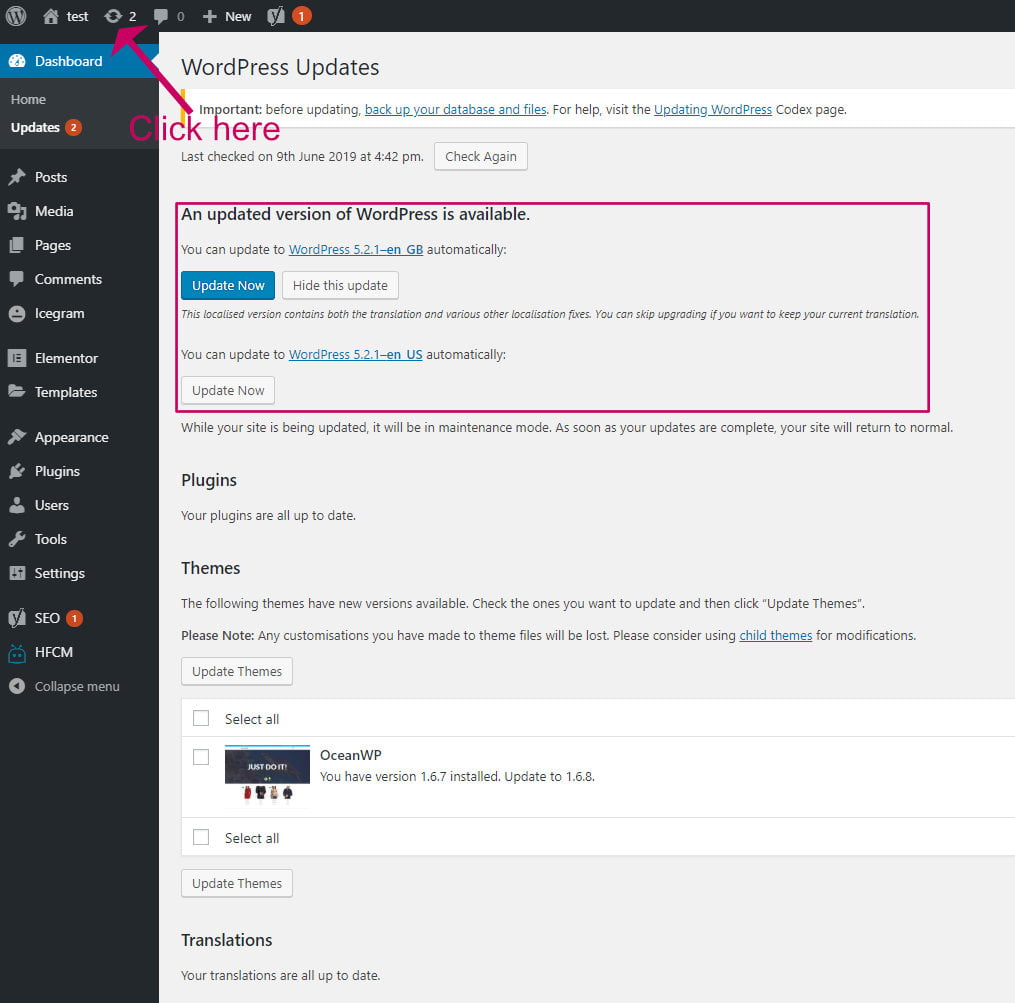Click the home icon beside test
Viewport: 1015px width, 1003px height.
click(x=50, y=16)
